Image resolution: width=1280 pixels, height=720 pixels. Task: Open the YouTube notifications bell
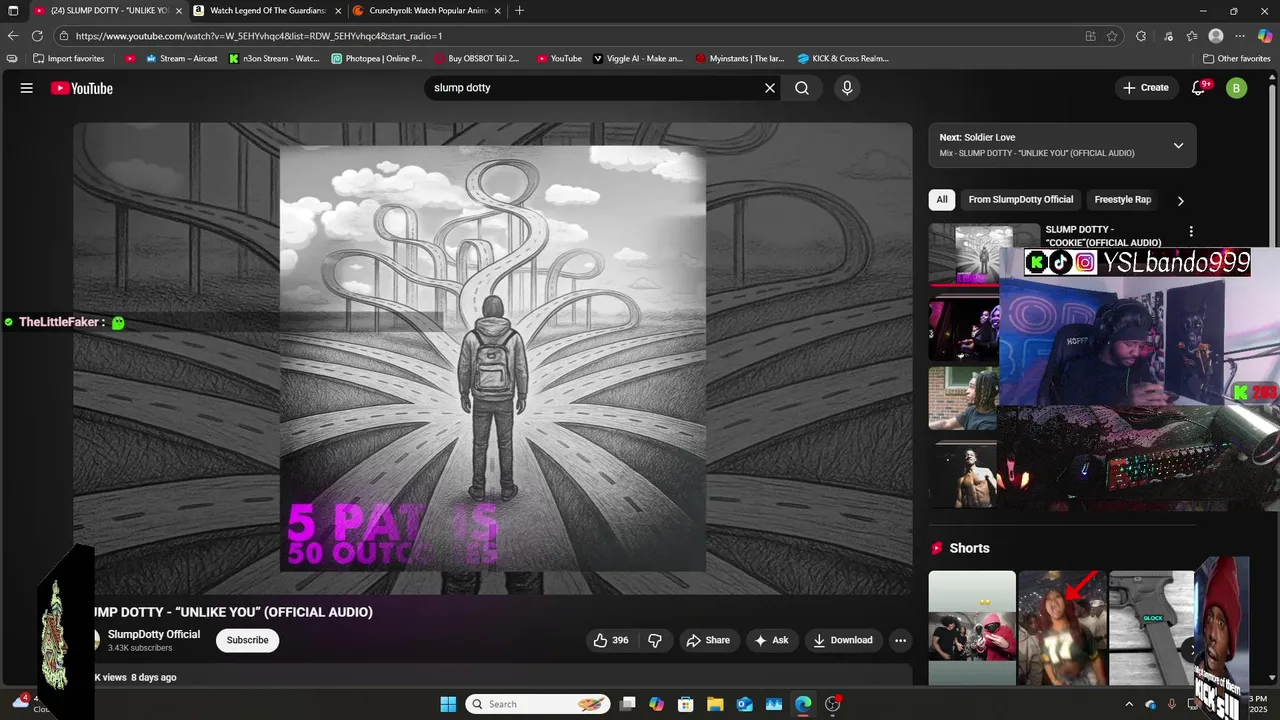point(1199,88)
